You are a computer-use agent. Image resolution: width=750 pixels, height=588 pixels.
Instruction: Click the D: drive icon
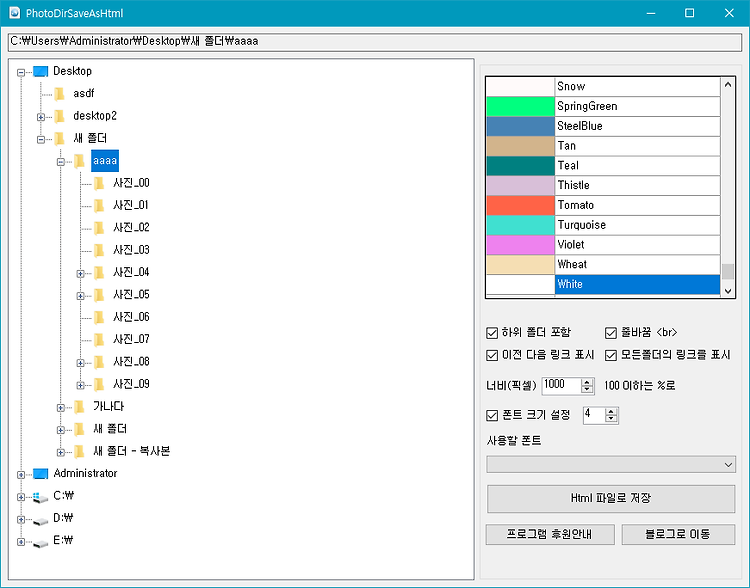41,520
